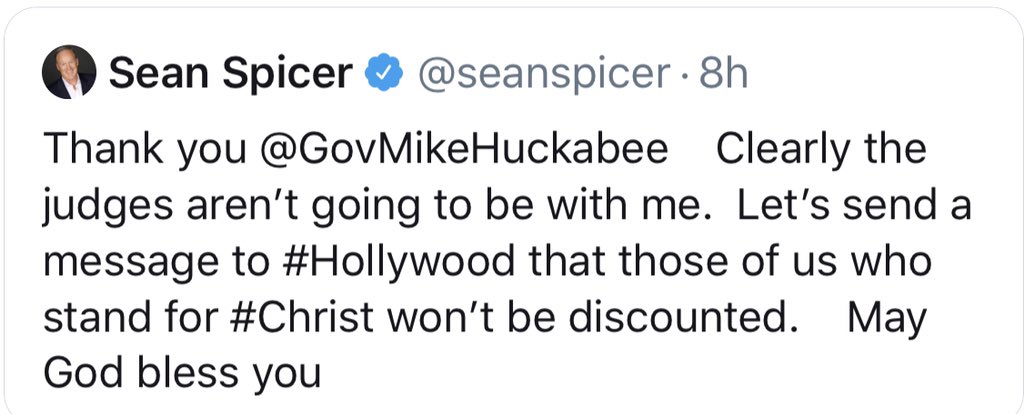Click the phrase "Let's send a"
Viewport: 1024px width, 414px height.
(x=852, y=206)
